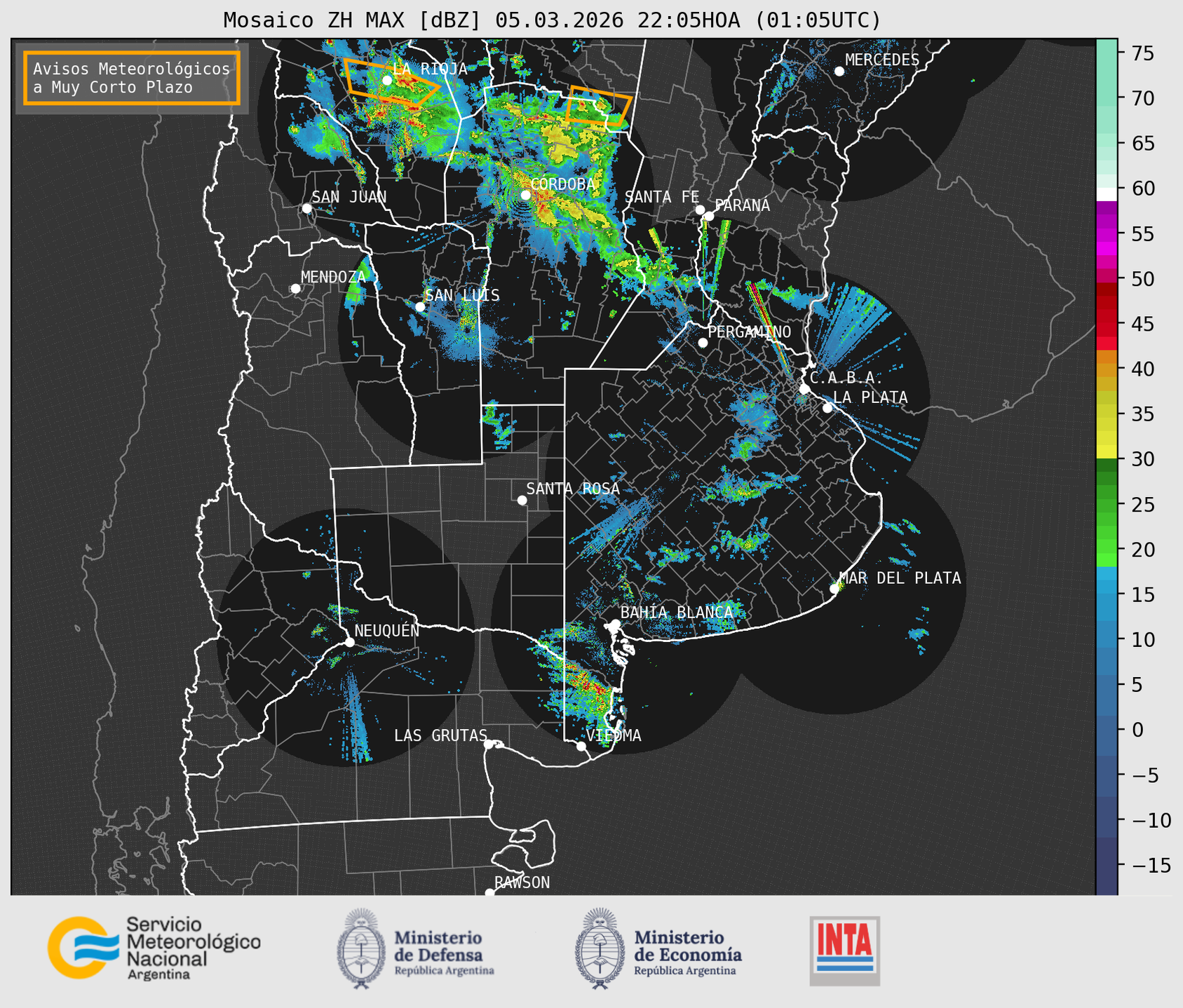Click the magenta 55 dBZ color band
1183x1008 pixels.
click(1107, 233)
